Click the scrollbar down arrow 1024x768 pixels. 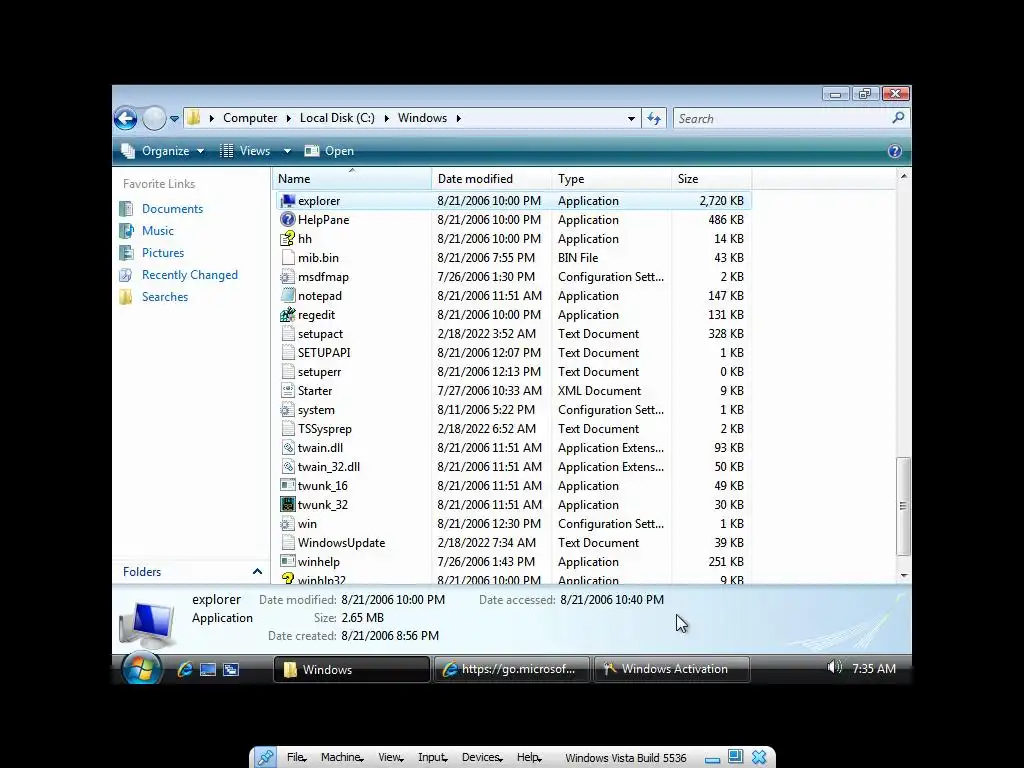[904, 575]
